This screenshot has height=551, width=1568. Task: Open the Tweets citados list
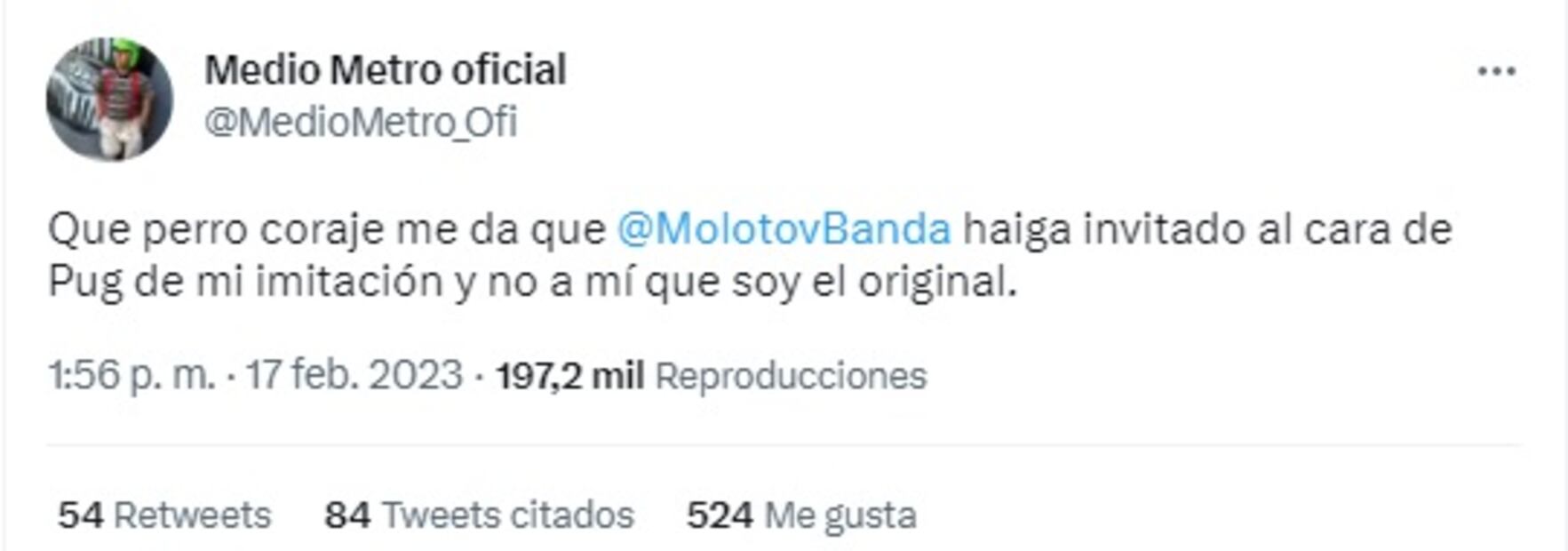point(507,515)
